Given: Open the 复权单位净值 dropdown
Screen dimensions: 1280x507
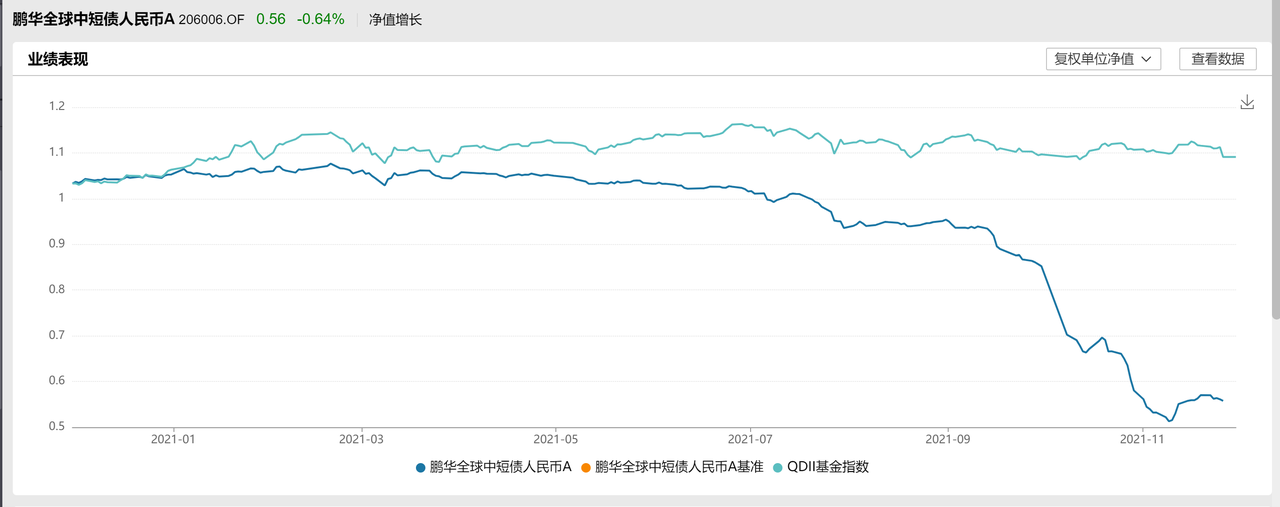Looking at the screenshot, I should (1103, 59).
